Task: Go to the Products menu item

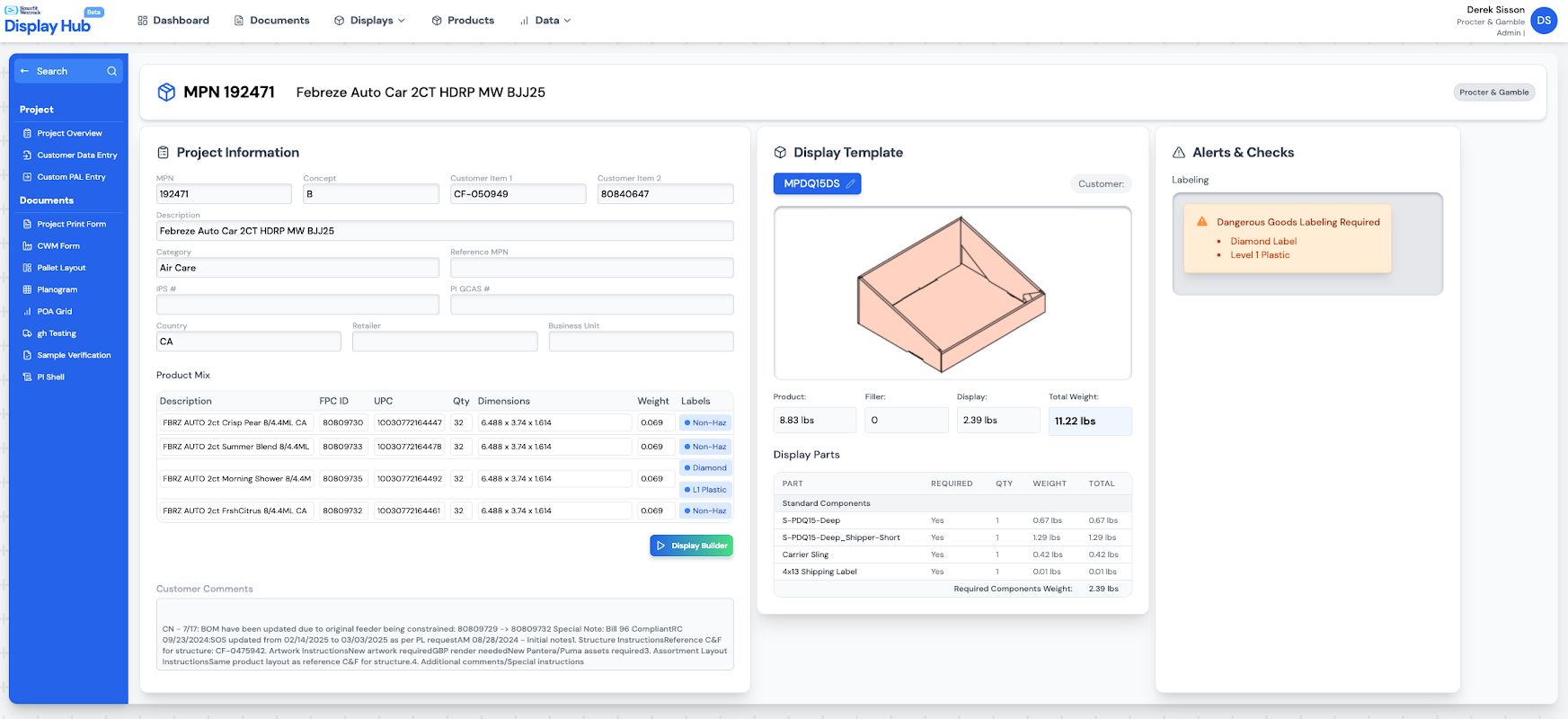Action: tap(463, 21)
